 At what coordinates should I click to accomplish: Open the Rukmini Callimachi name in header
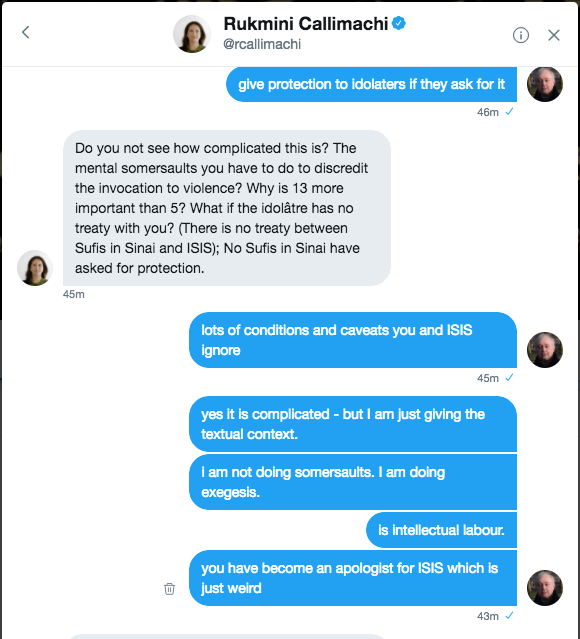click(306, 24)
